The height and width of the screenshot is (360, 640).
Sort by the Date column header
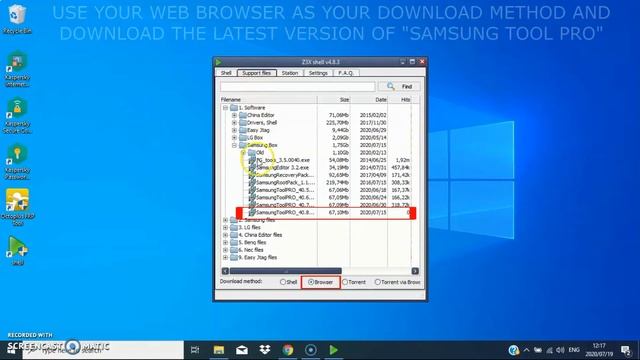pyautogui.click(x=369, y=100)
